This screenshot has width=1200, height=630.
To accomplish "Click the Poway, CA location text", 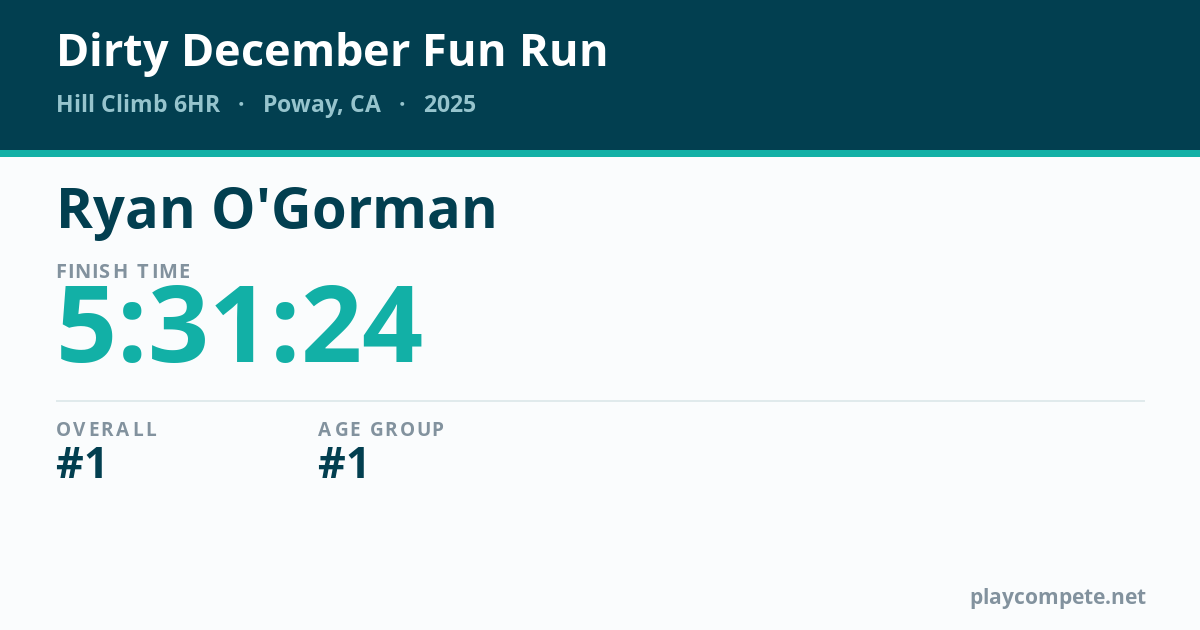I will coord(322,105).
